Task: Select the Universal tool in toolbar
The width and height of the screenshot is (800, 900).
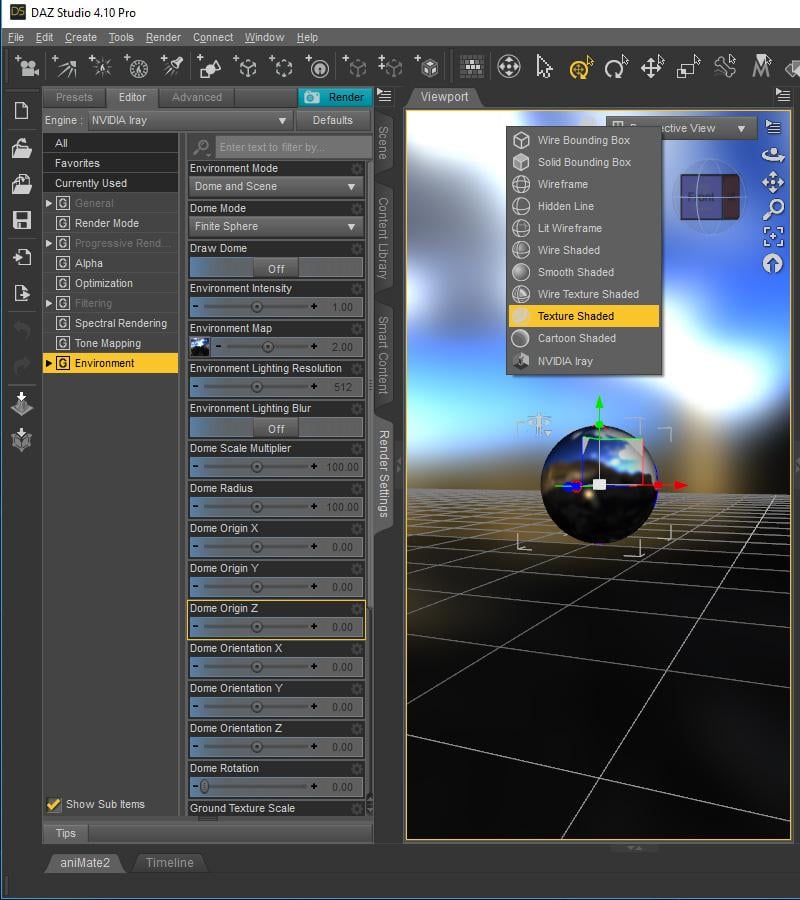Action: [580, 67]
